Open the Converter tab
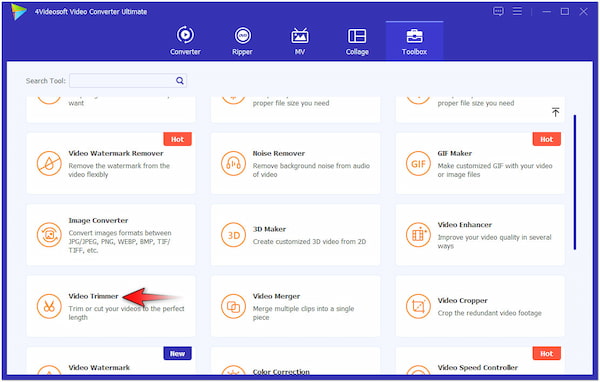 [x=185, y=41]
